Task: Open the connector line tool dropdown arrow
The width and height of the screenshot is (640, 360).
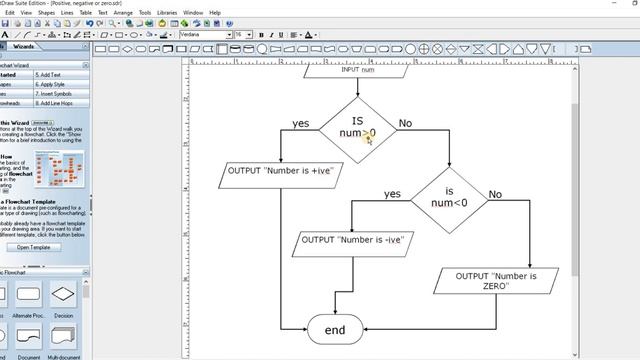Action: 44,35
